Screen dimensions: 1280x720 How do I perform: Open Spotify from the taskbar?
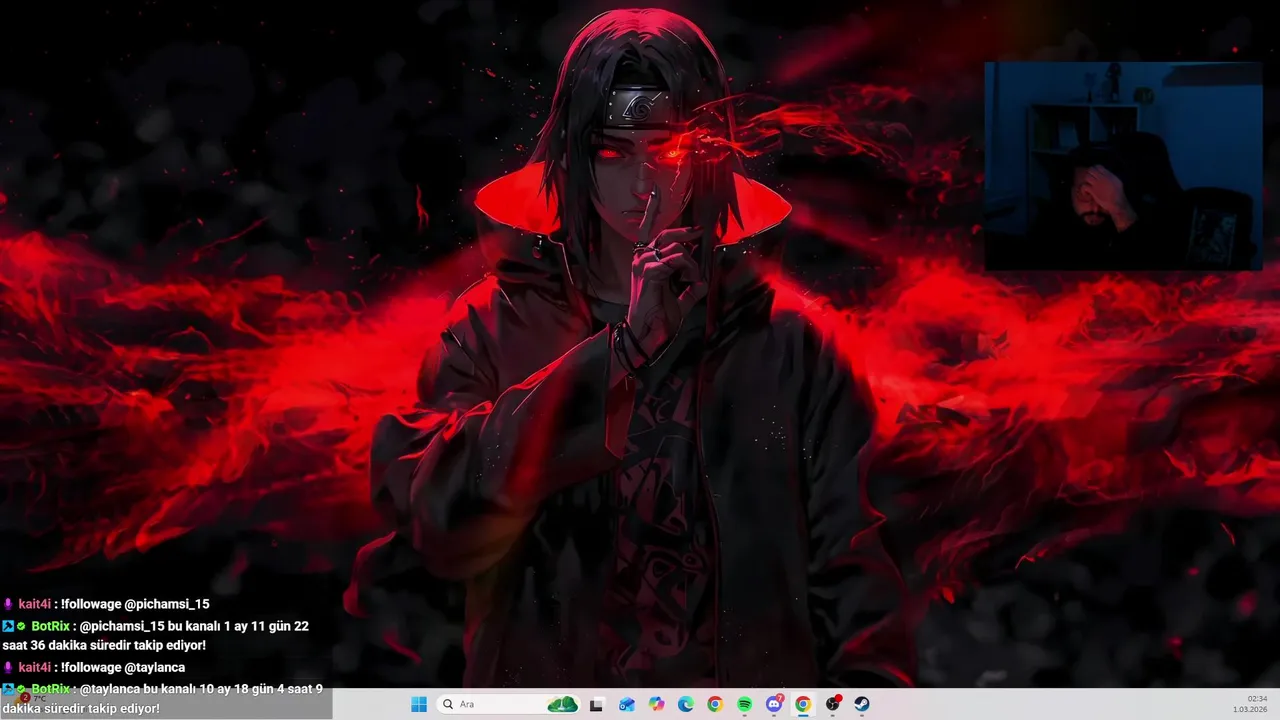pyautogui.click(x=745, y=704)
